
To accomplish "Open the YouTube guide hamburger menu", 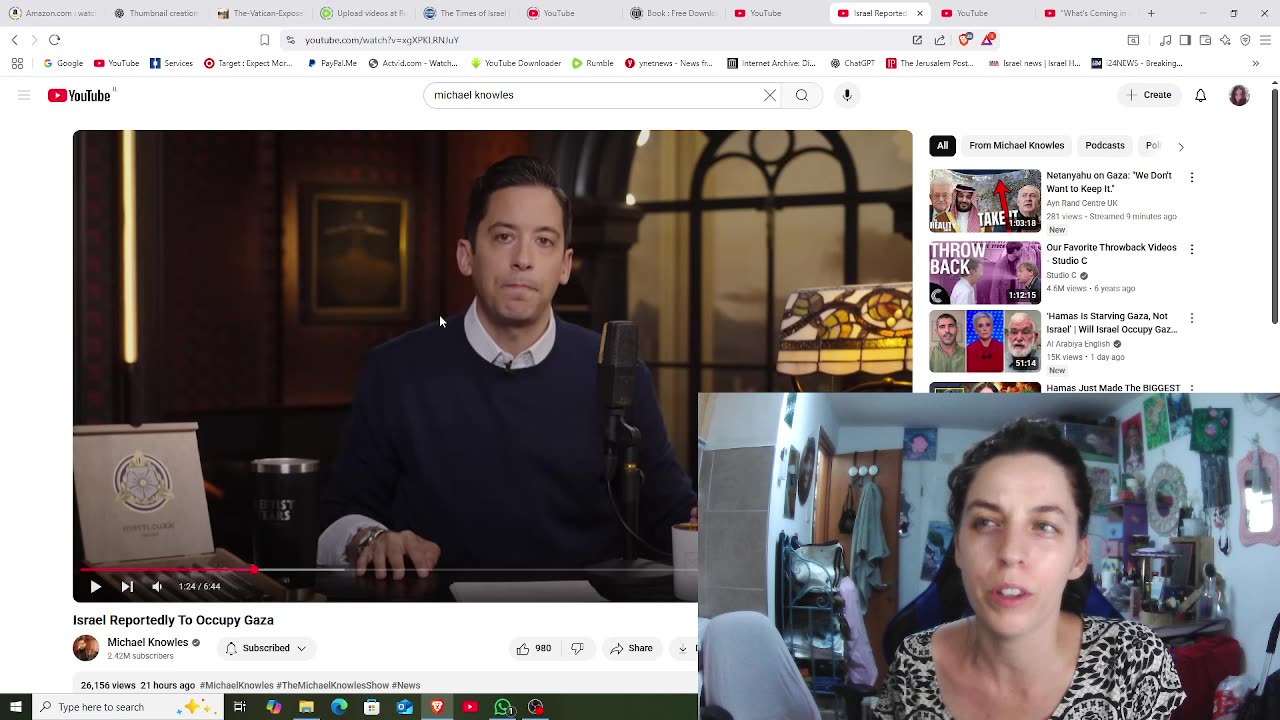I will [24, 95].
